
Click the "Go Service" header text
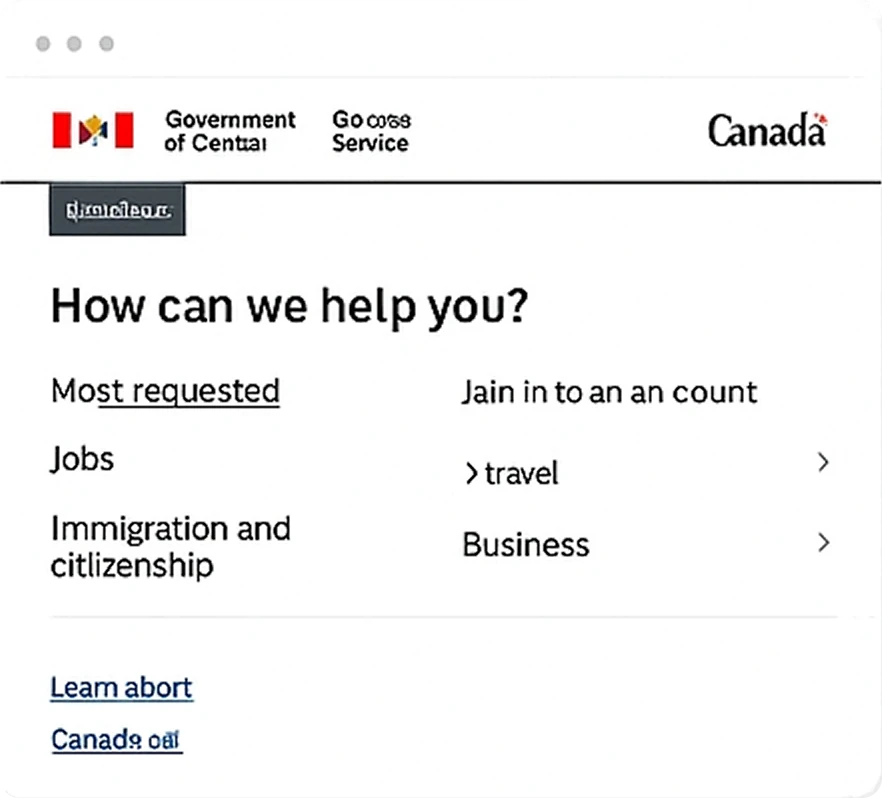click(370, 130)
